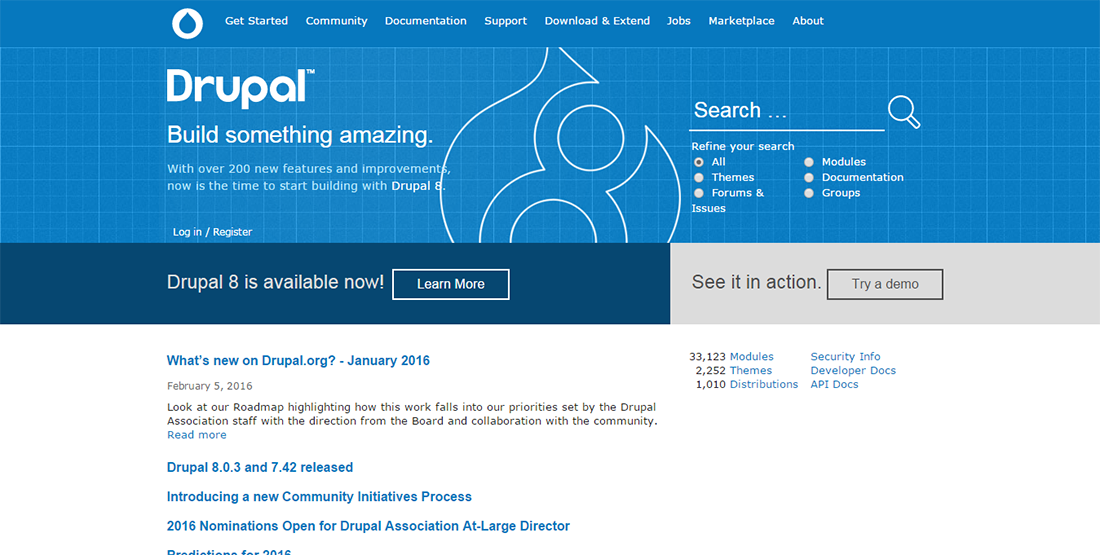Open the Jobs nav item
Screen dimensions: 1100x555
tap(678, 21)
